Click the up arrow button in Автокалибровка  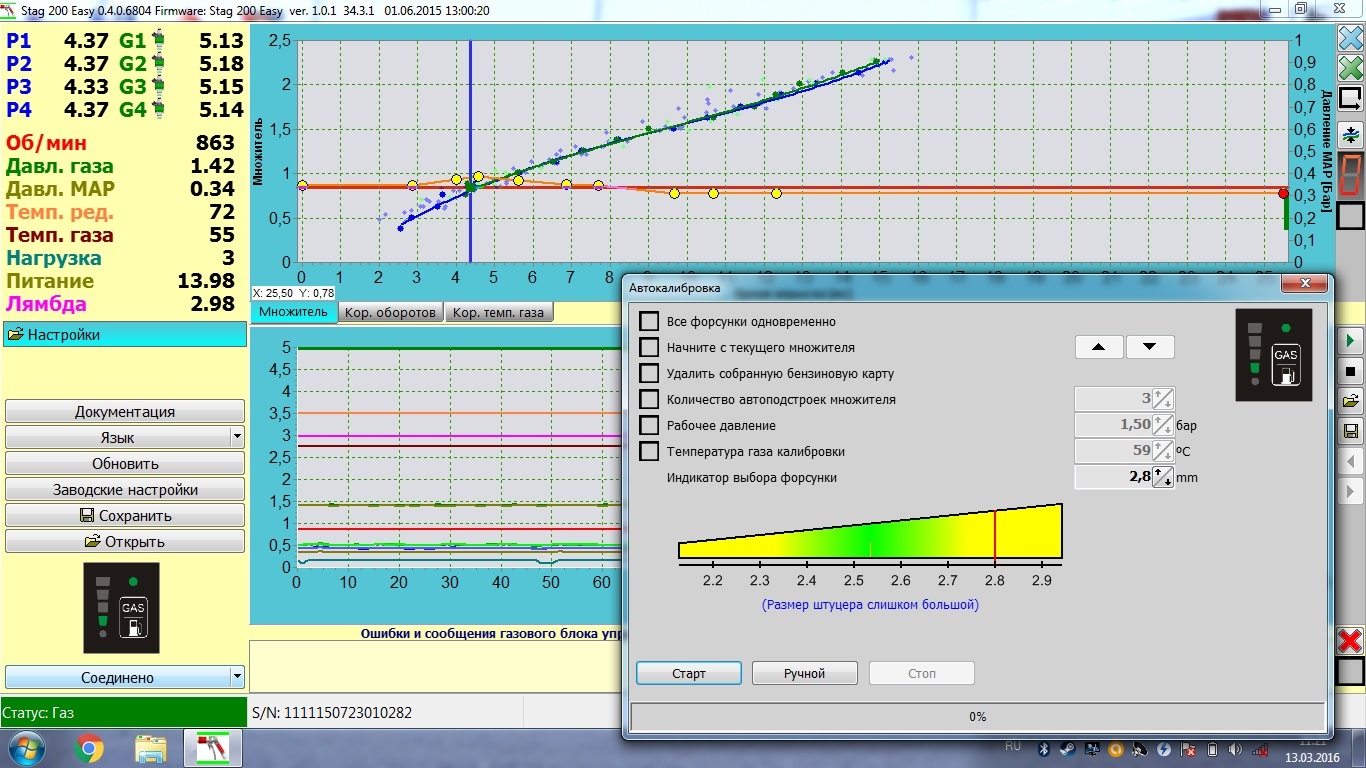[1099, 347]
